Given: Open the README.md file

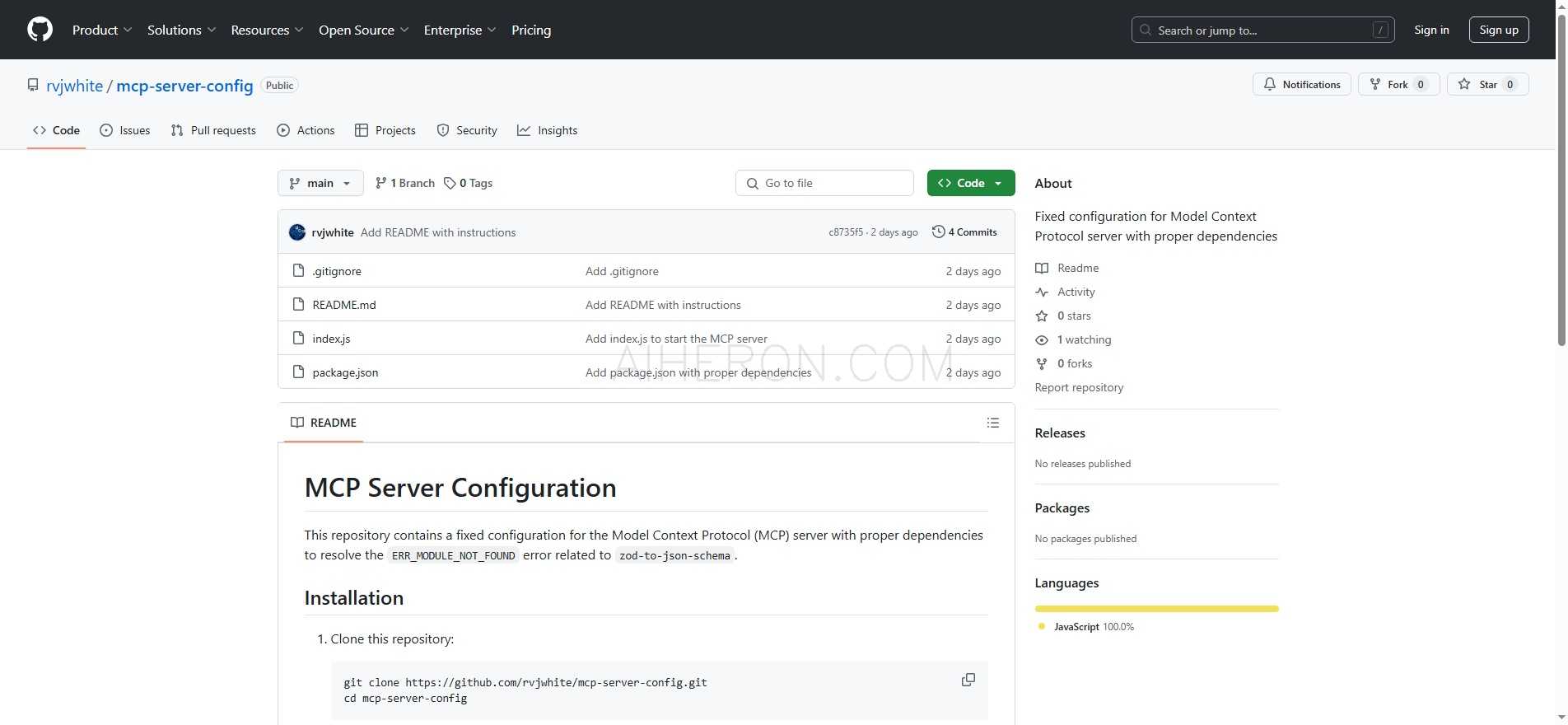Looking at the screenshot, I should point(344,305).
